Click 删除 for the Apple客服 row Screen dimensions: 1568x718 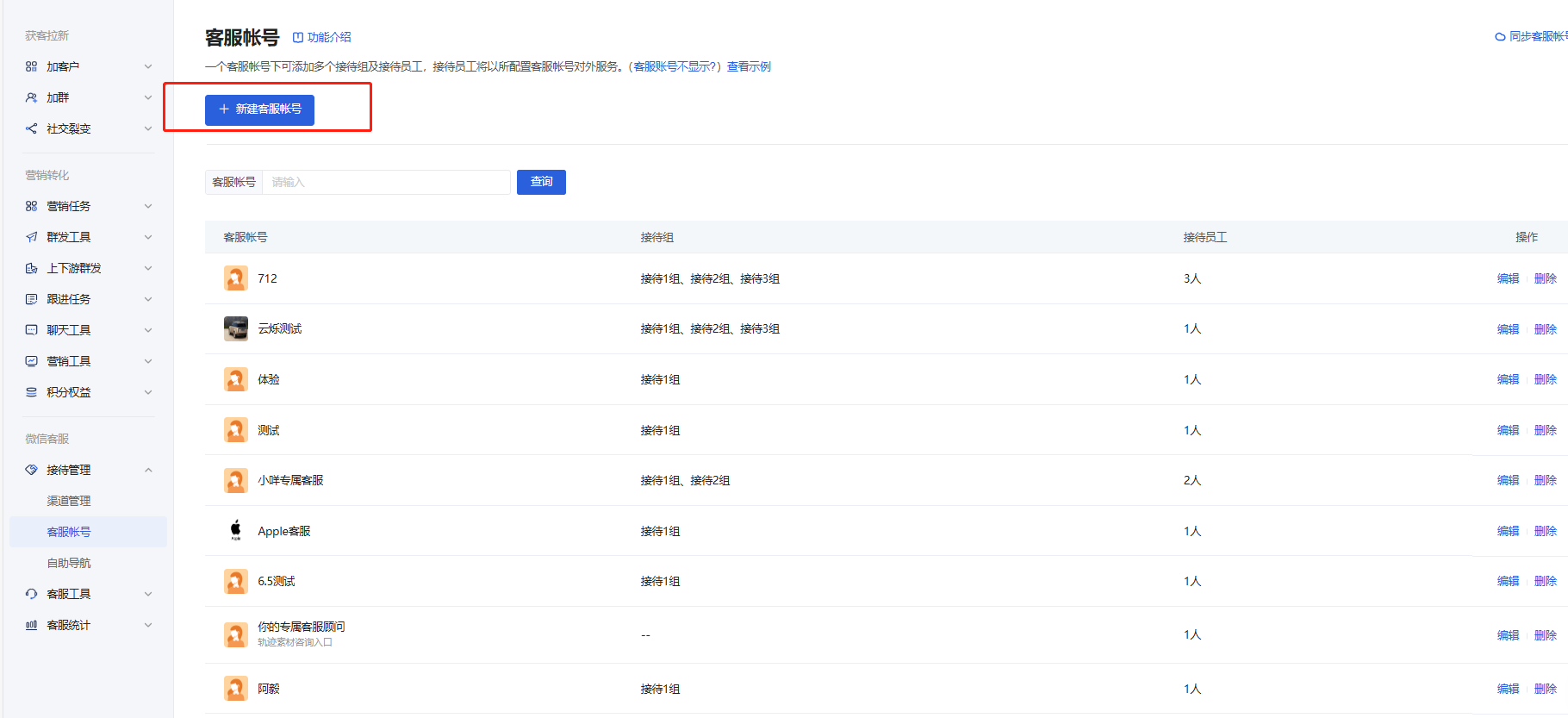(1546, 531)
